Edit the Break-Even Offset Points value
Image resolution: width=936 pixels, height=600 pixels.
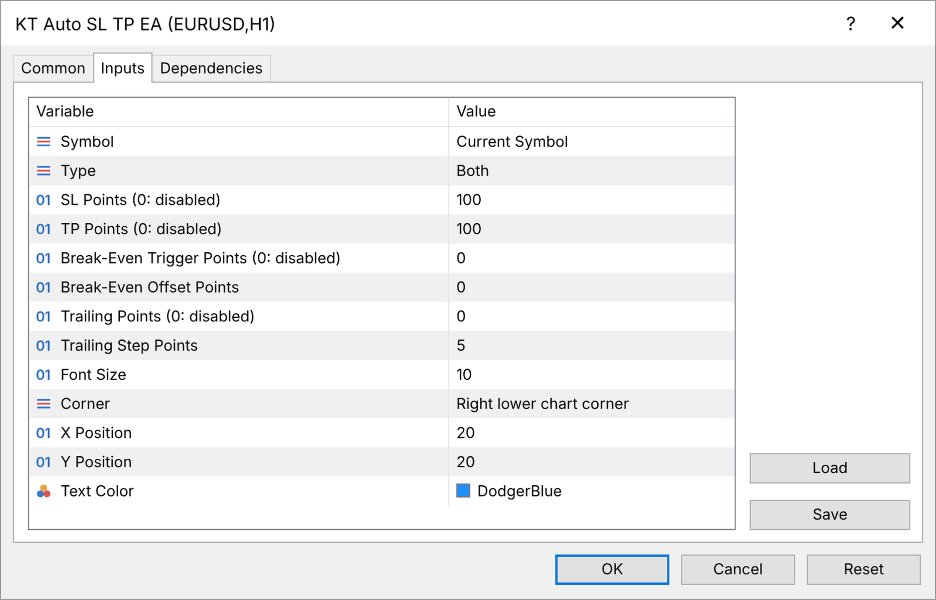click(592, 287)
